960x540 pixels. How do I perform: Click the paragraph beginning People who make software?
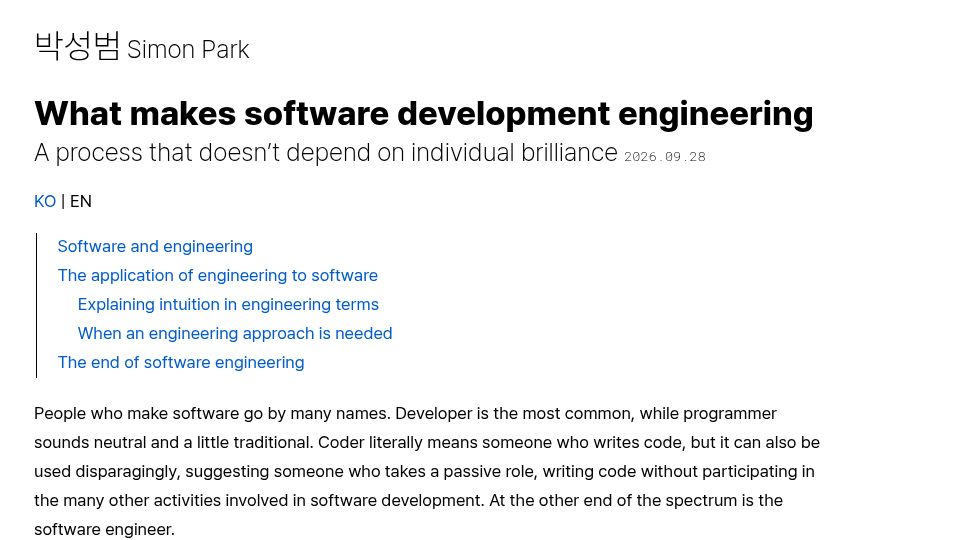click(427, 471)
